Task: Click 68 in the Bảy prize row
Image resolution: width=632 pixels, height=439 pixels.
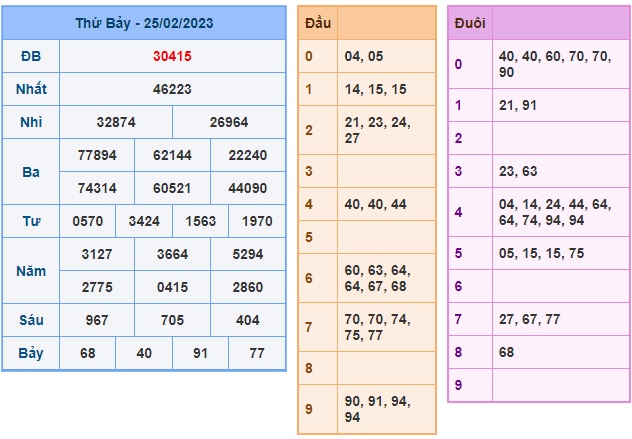Action: 87,354
